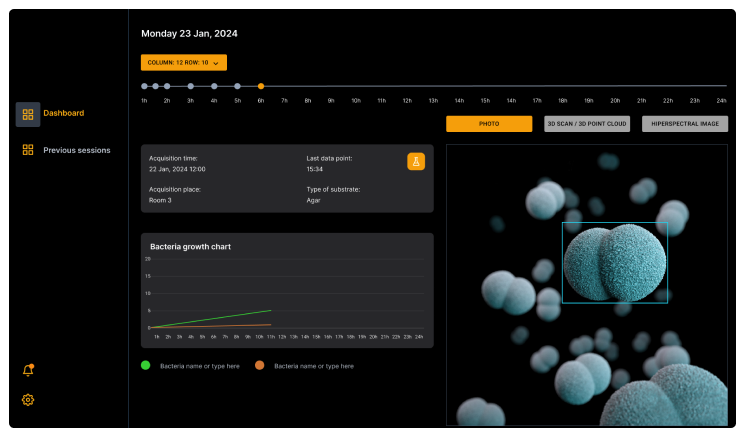Switch to Hiperspectral Image tab
This screenshot has height=436, width=746.
pyautogui.click(x=685, y=124)
